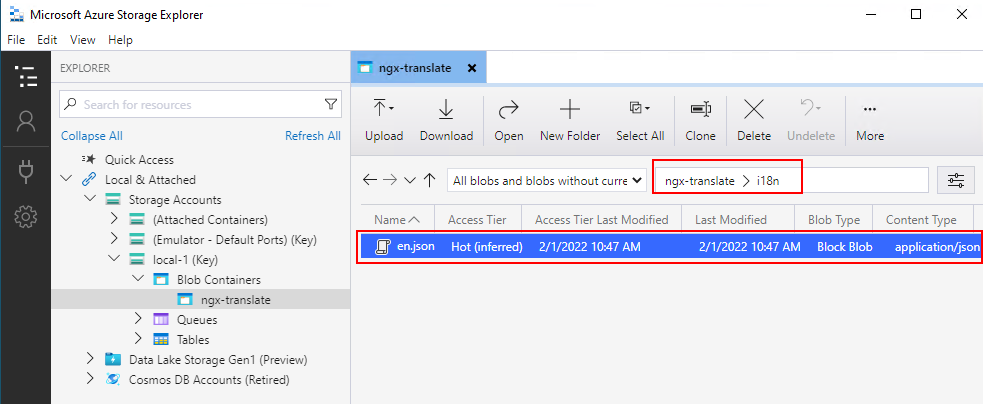Image resolution: width=983 pixels, height=404 pixels.
Task: Sort by the Content Type column header
Action: coord(921,220)
